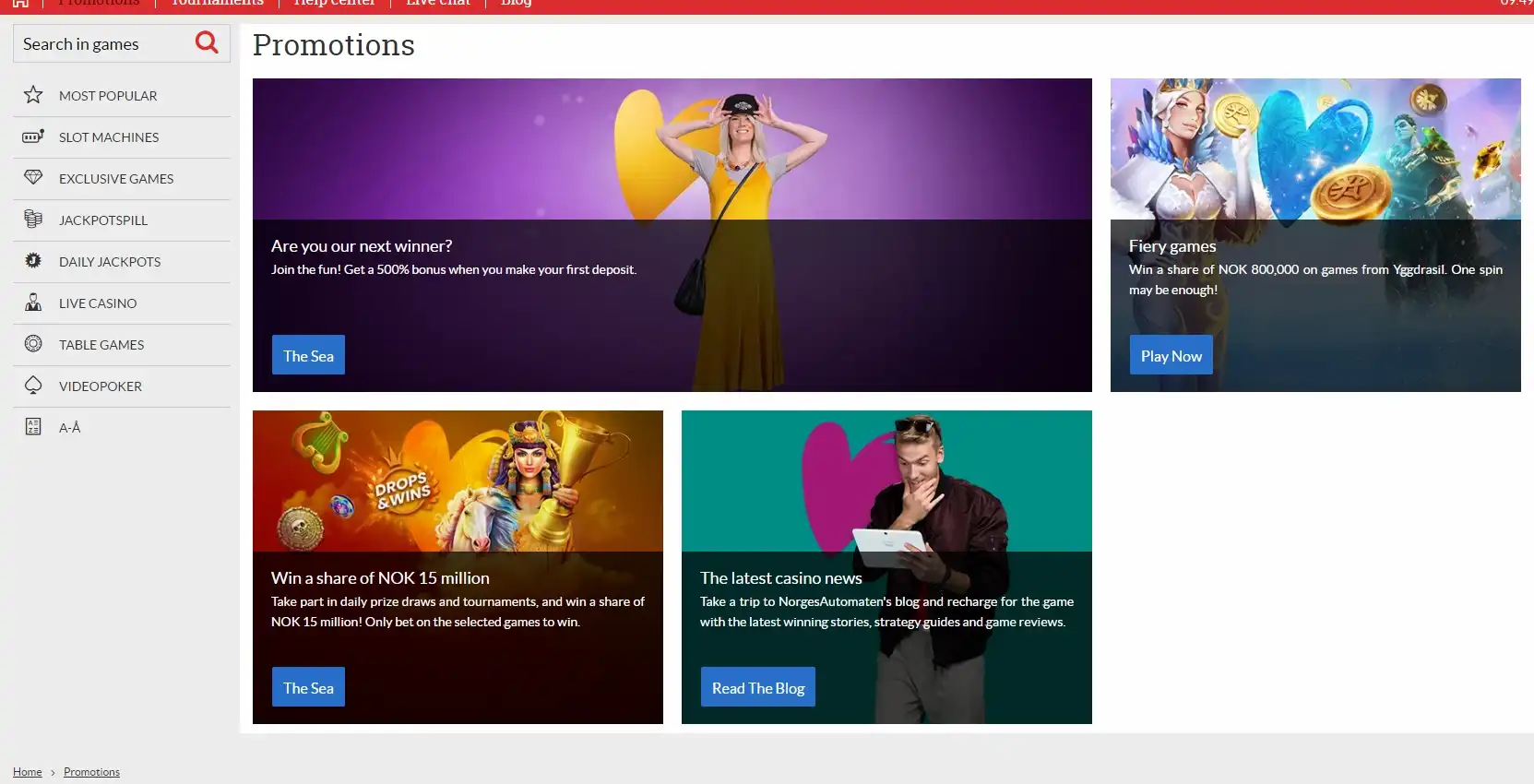Follow the Home breadcrumb link
1534x784 pixels.
tap(27, 772)
